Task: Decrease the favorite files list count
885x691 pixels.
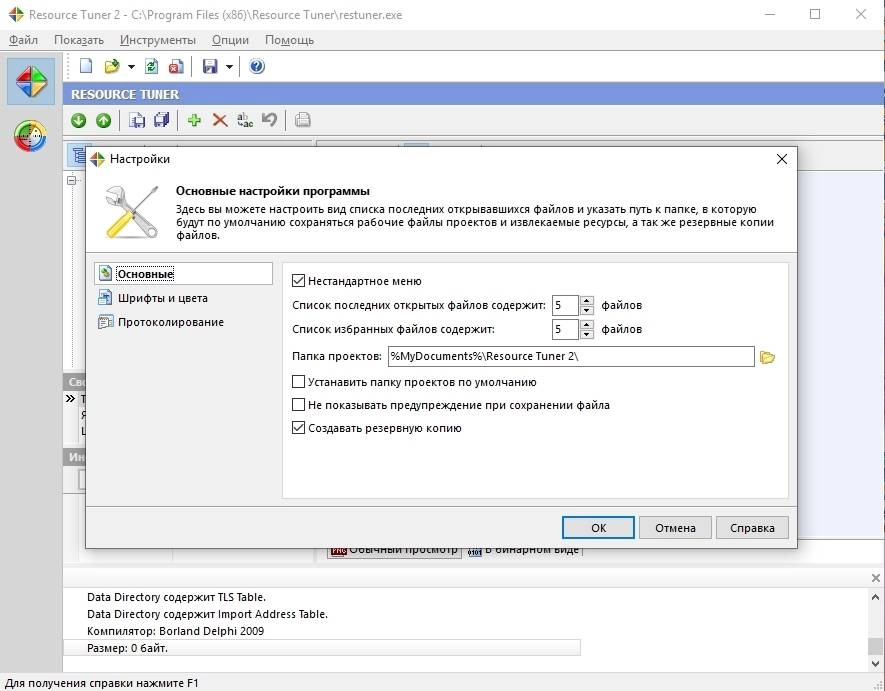Action: click(587, 334)
